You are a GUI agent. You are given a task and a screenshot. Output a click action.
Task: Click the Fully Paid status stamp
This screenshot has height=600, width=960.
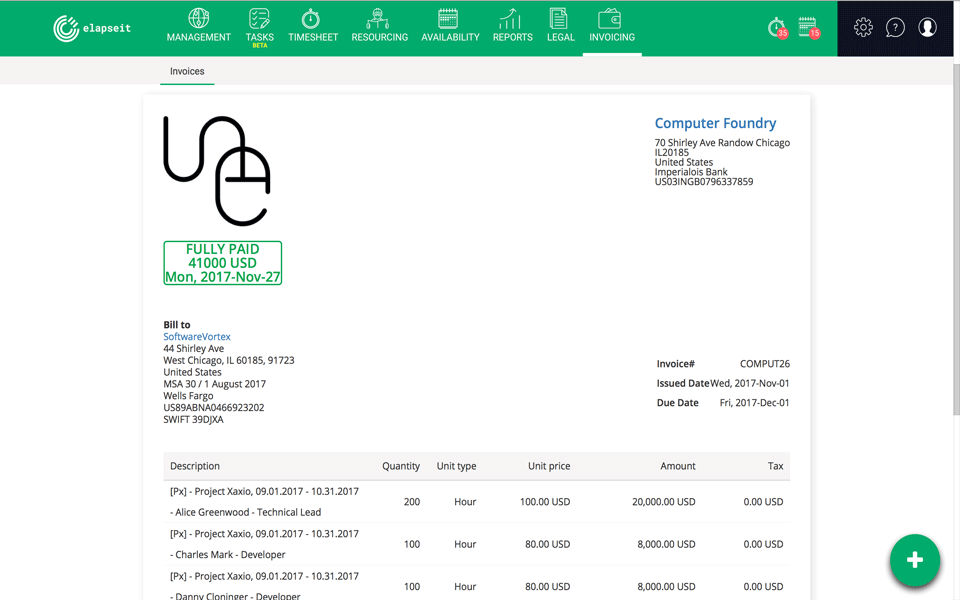222,263
